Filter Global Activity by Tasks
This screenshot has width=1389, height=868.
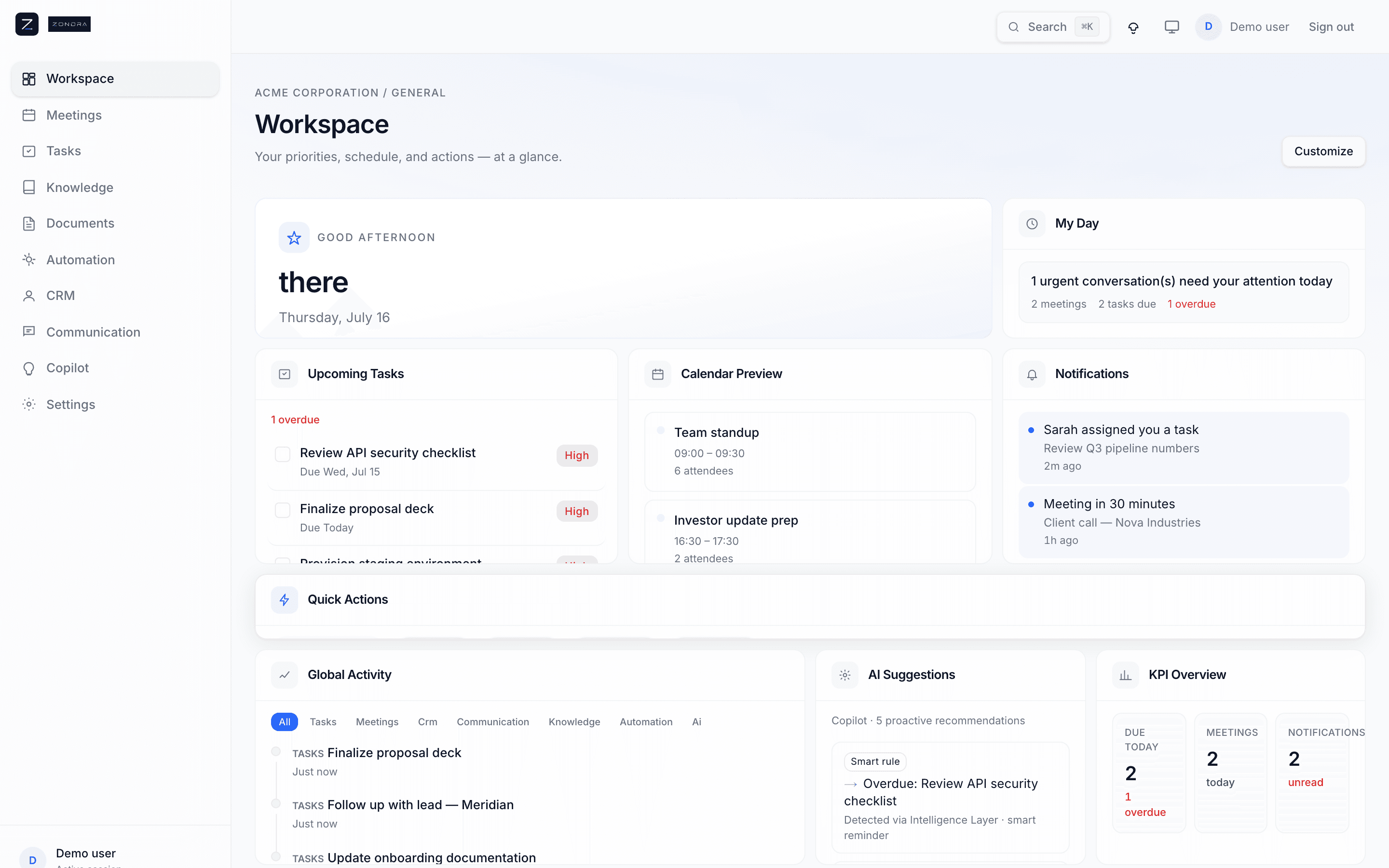[323, 721]
